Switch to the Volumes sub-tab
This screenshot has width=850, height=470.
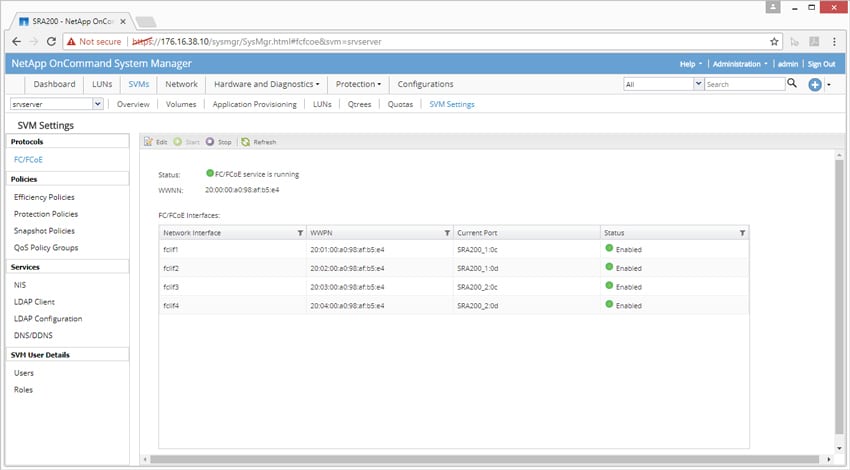pos(181,104)
